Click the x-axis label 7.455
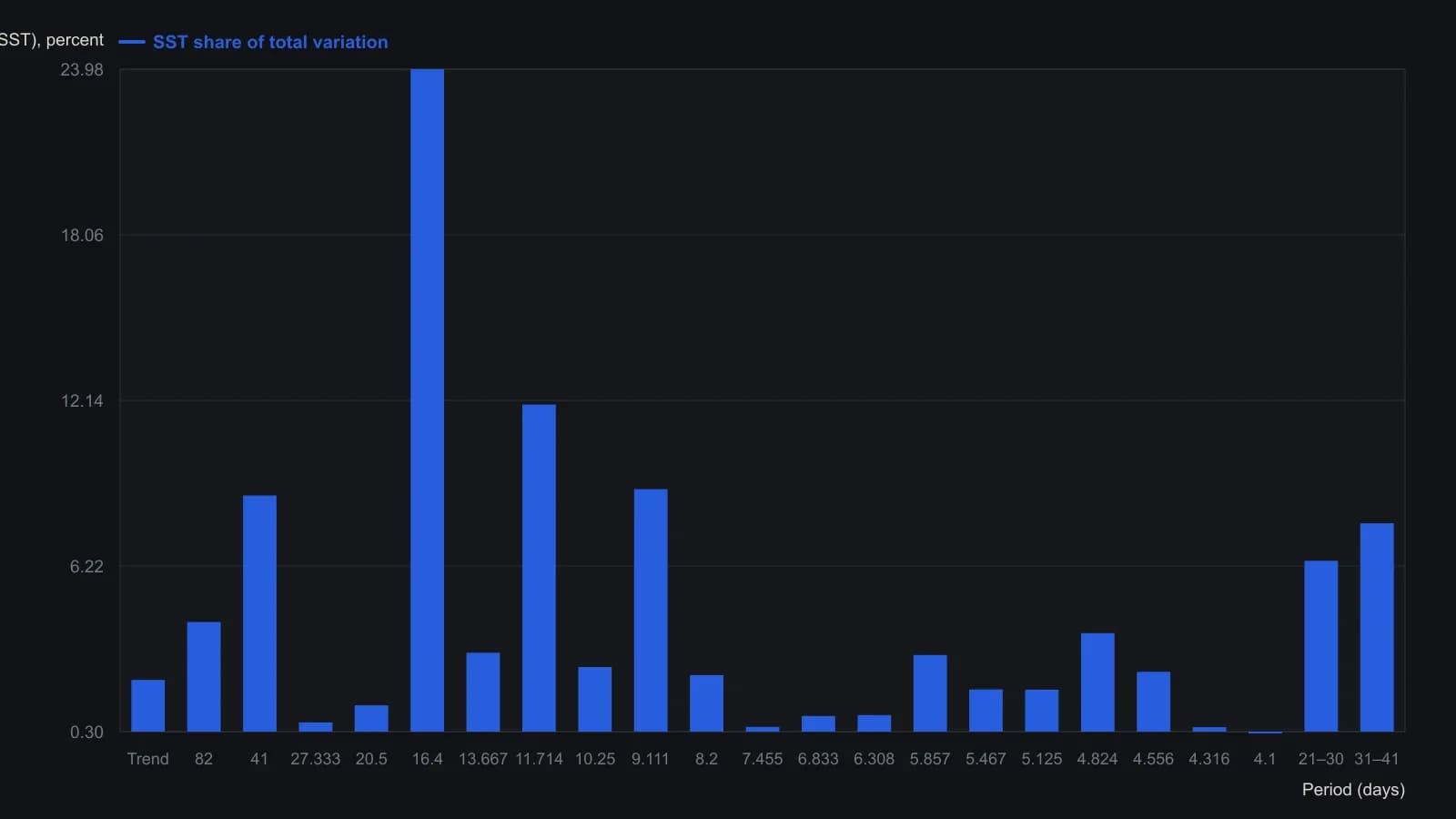 coord(762,759)
